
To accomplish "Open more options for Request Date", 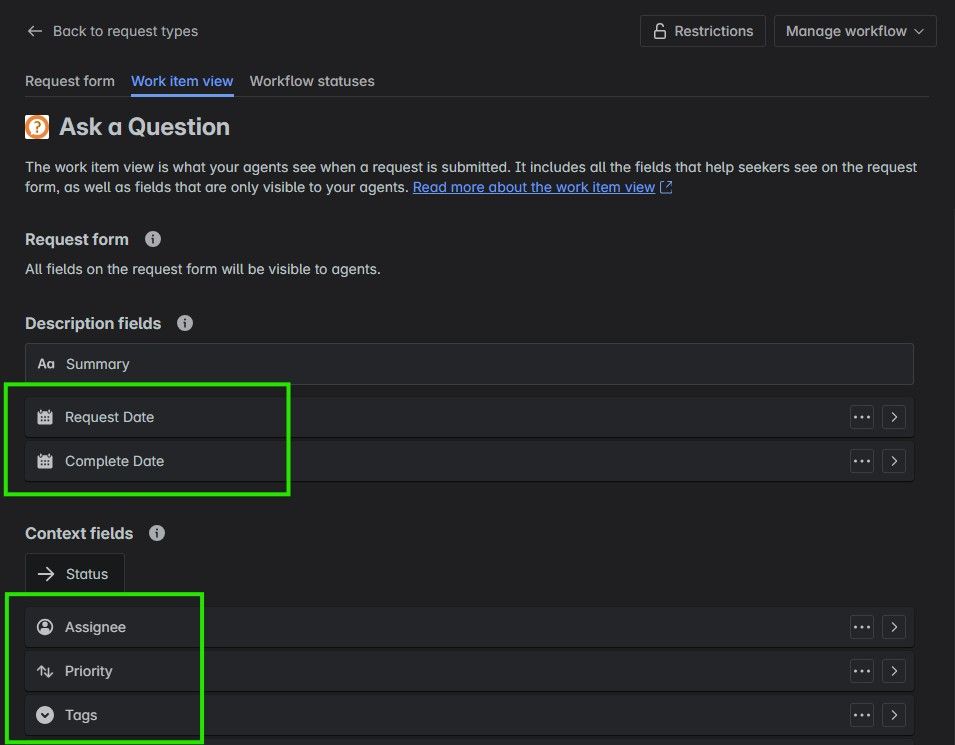I will pos(862,417).
